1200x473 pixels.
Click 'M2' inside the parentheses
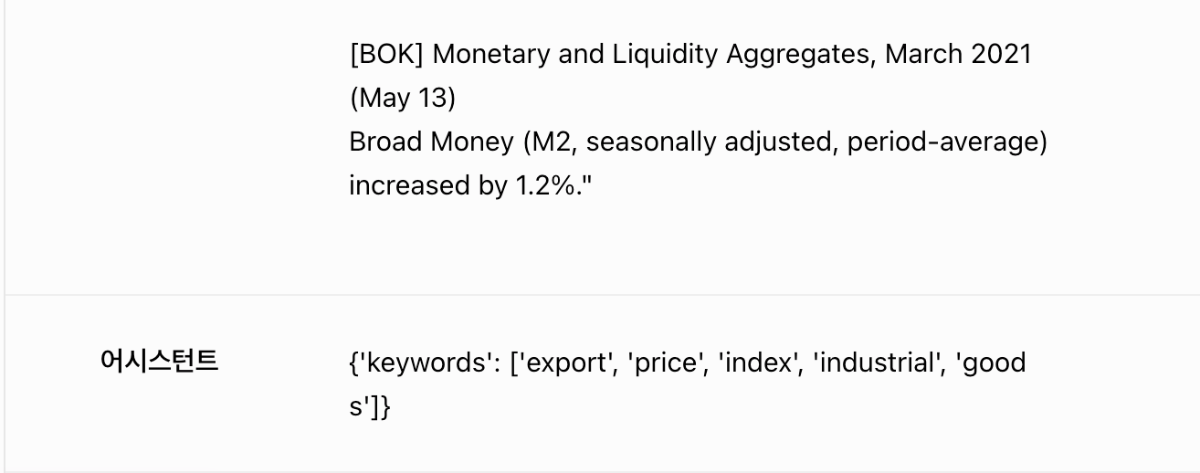(x=552, y=143)
